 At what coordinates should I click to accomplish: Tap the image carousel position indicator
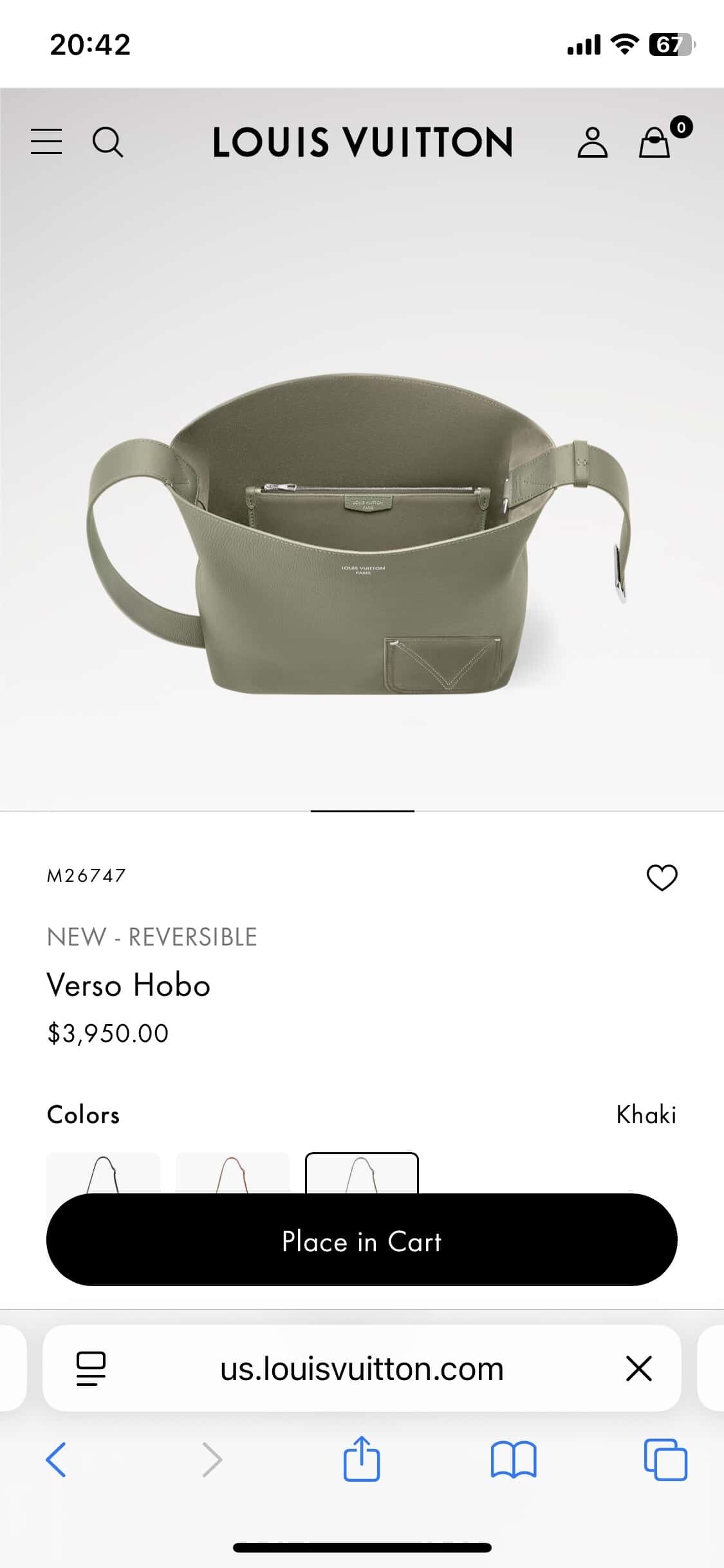pyautogui.click(x=362, y=811)
